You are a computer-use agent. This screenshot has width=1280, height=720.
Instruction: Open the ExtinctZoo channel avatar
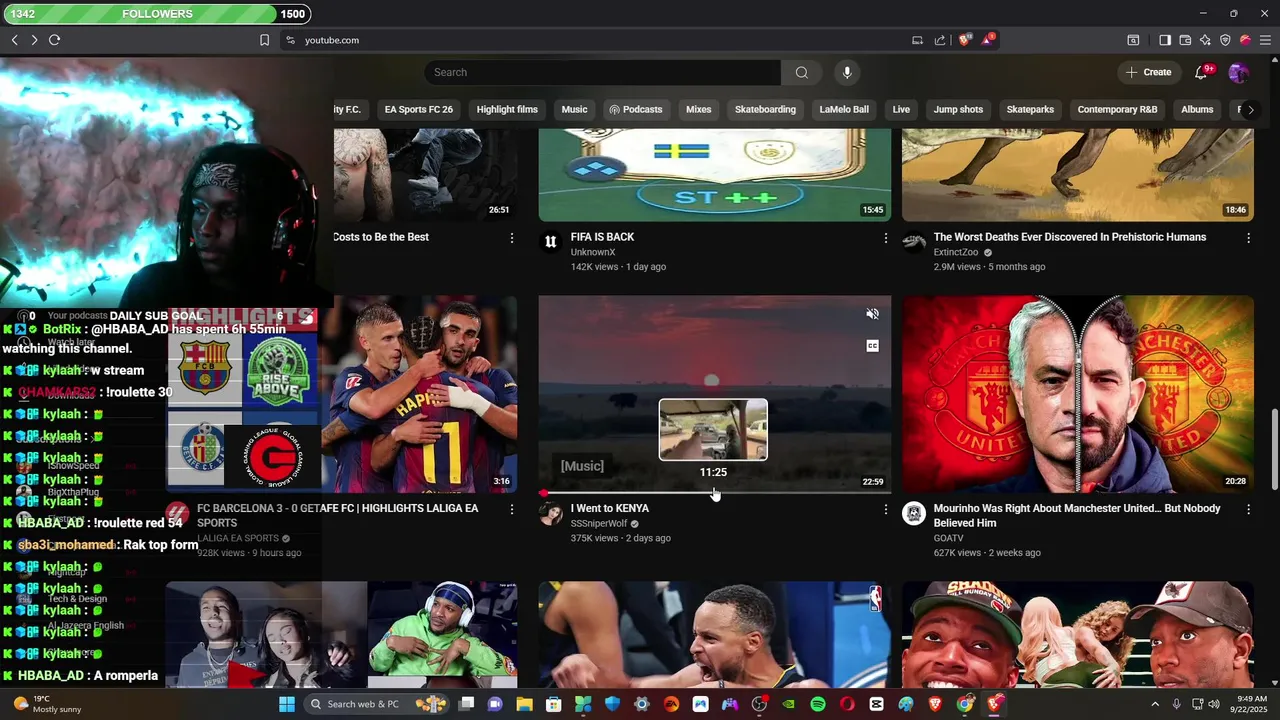pos(913,242)
